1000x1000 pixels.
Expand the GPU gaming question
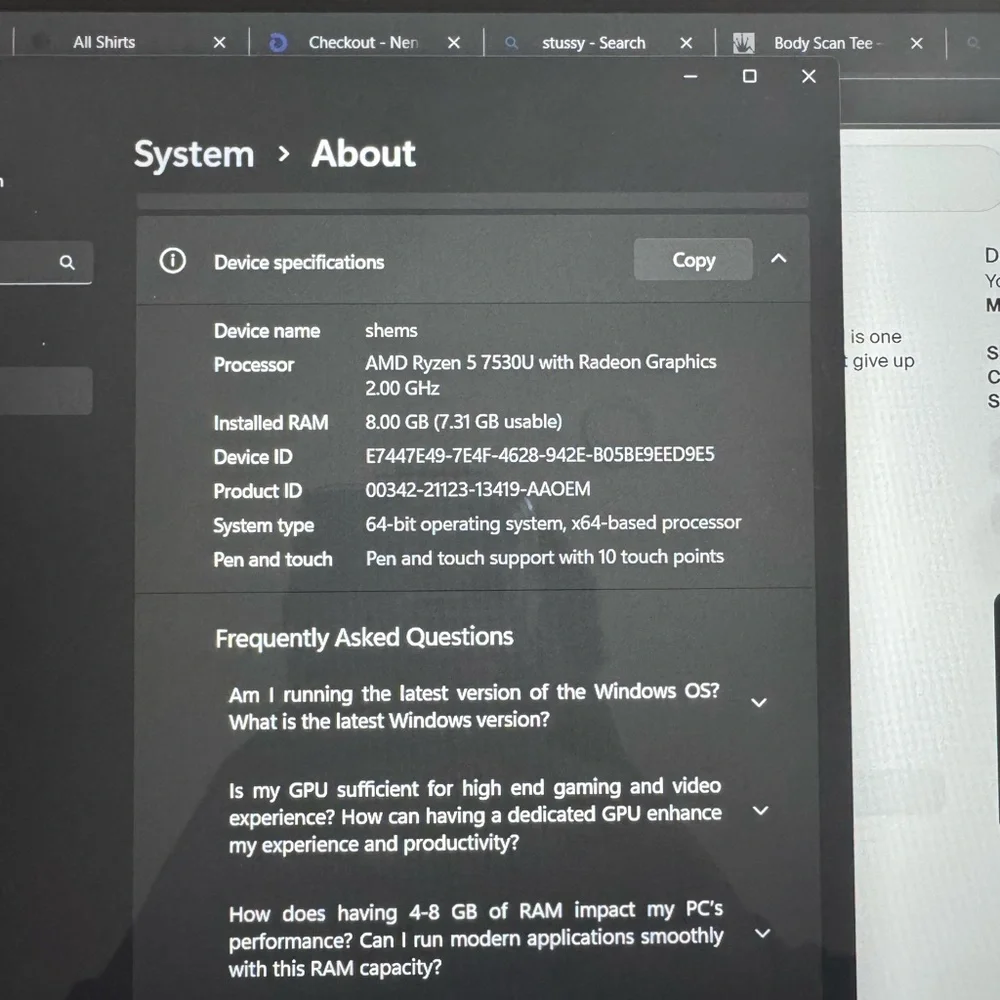click(760, 811)
